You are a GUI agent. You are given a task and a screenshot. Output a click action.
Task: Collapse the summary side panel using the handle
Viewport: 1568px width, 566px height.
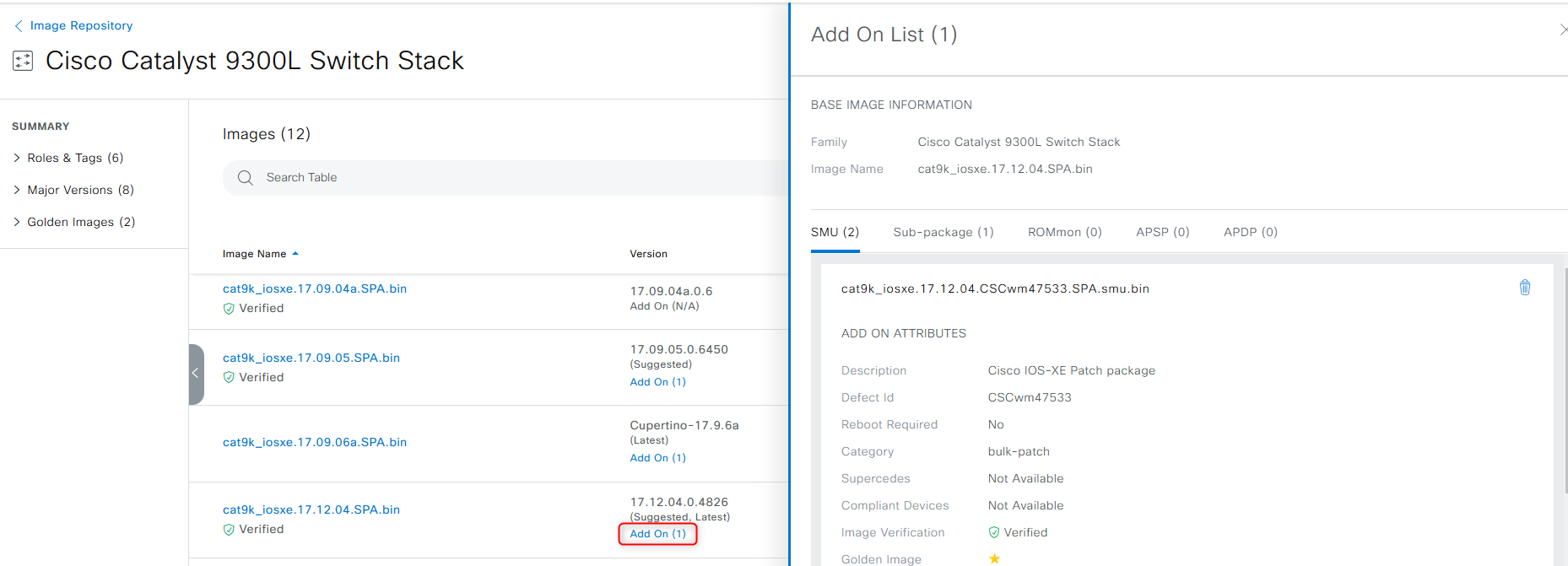[x=196, y=374]
